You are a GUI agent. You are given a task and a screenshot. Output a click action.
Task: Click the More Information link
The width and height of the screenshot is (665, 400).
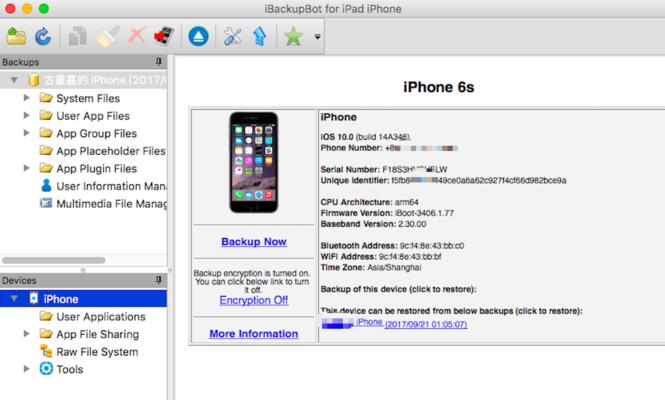[254, 334]
